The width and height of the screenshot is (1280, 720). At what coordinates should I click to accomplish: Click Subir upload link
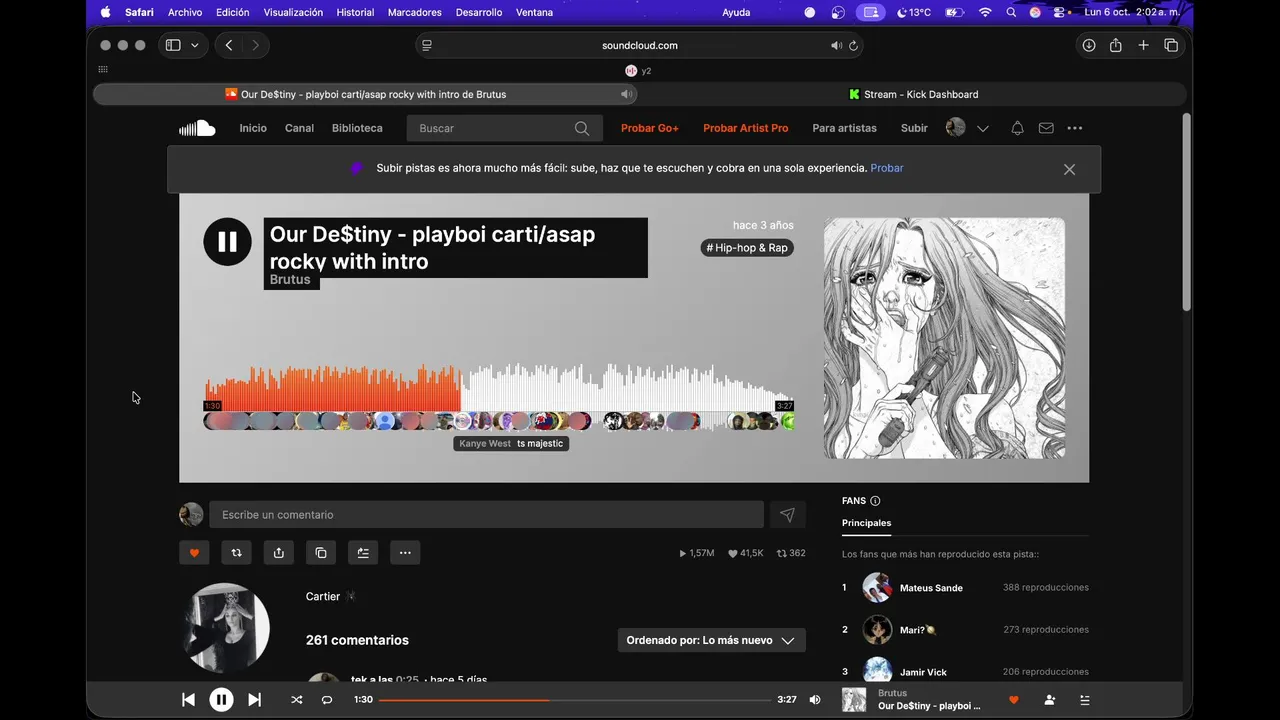914,128
